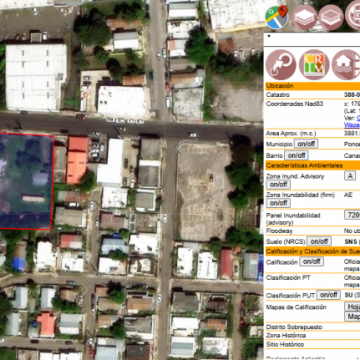Image resolution: width=360 pixels, height=360 pixels.
Task: Click the outlined layers stack icon
Action: (x=331, y=18)
